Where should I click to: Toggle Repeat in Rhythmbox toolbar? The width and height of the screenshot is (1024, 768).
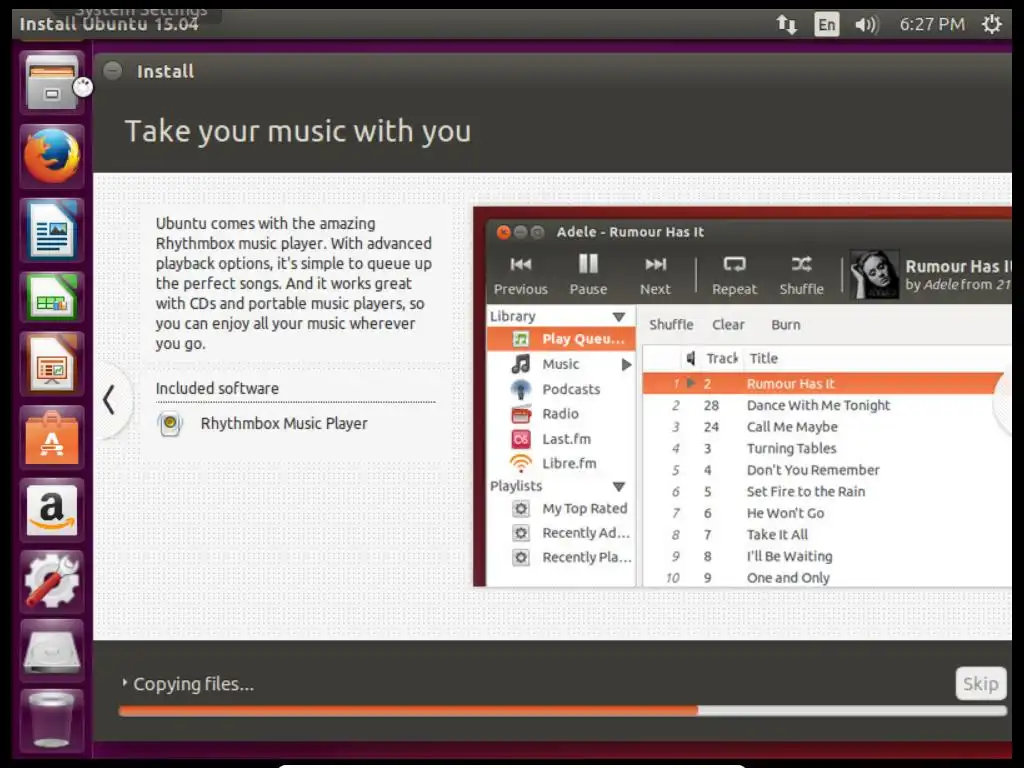pyautogui.click(x=734, y=276)
